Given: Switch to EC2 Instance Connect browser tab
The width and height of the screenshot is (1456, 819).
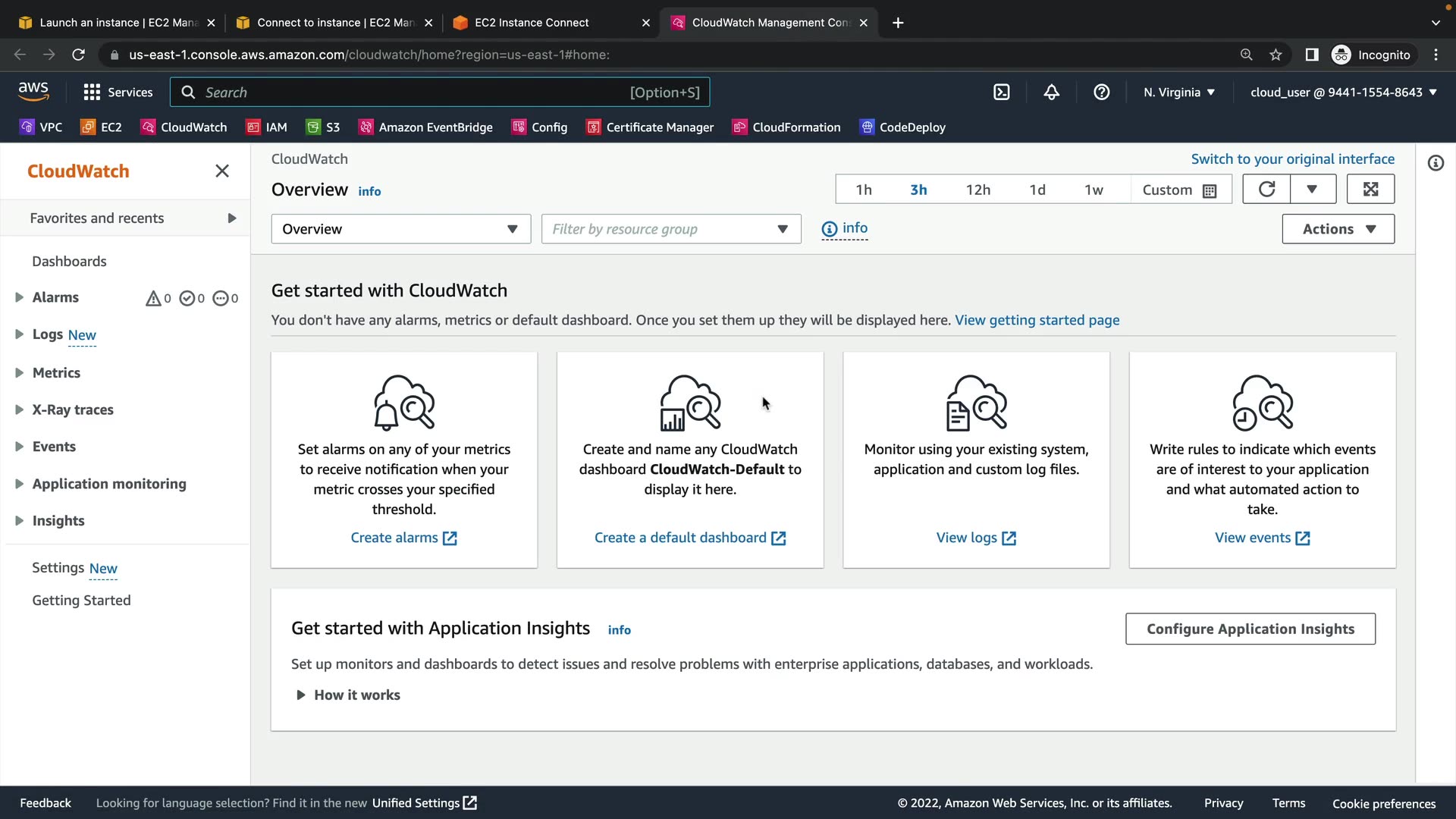Looking at the screenshot, I should (532, 23).
